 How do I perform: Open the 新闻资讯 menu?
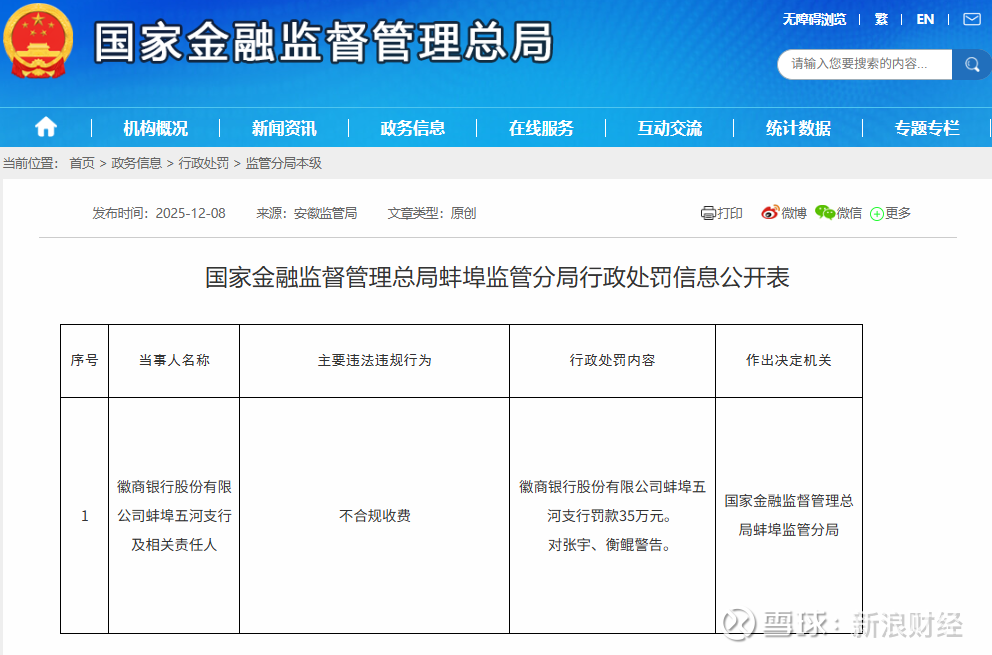coord(284,128)
